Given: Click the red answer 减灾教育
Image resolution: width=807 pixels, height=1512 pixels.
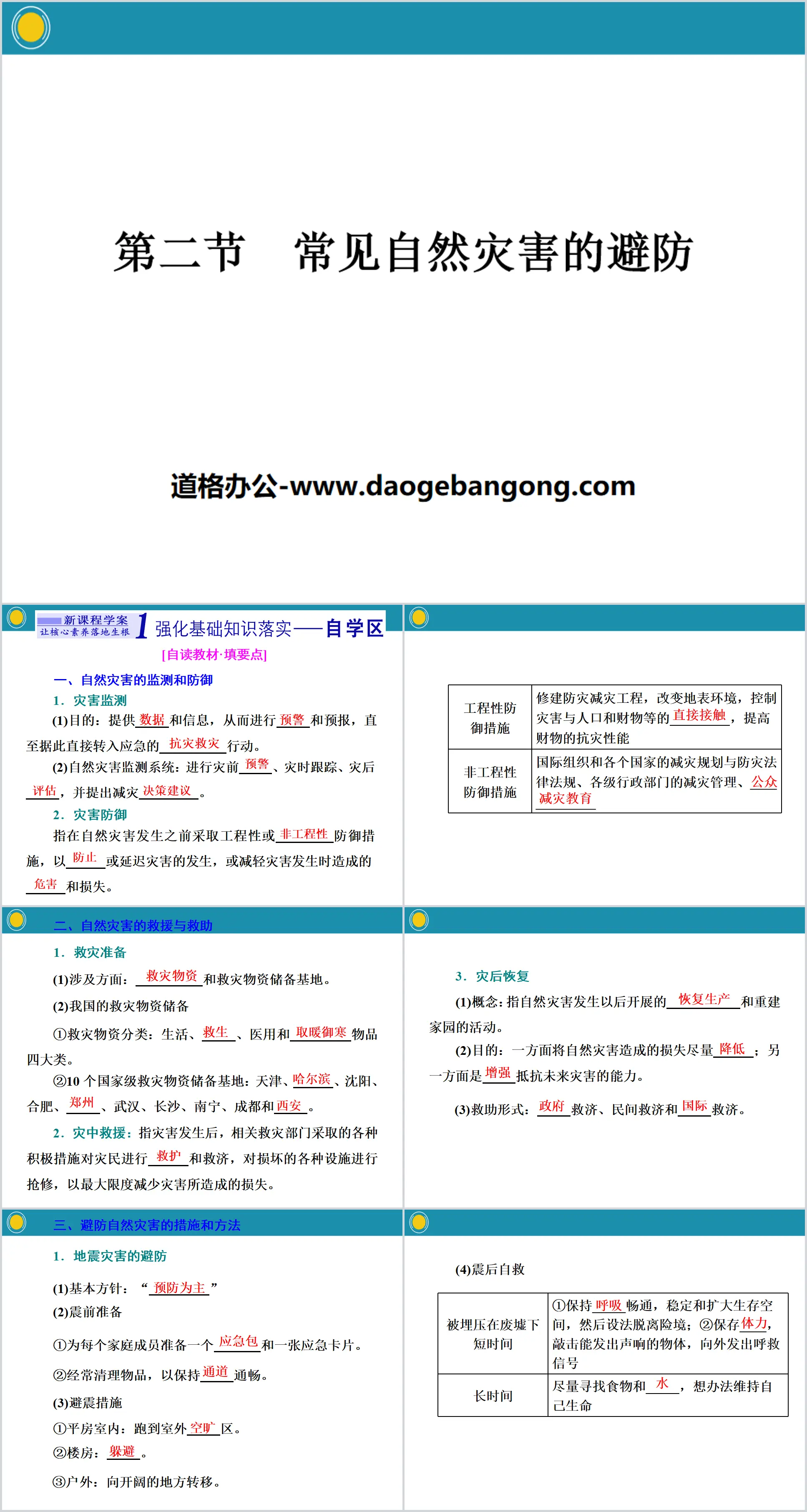Looking at the screenshot, I should [565, 799].
